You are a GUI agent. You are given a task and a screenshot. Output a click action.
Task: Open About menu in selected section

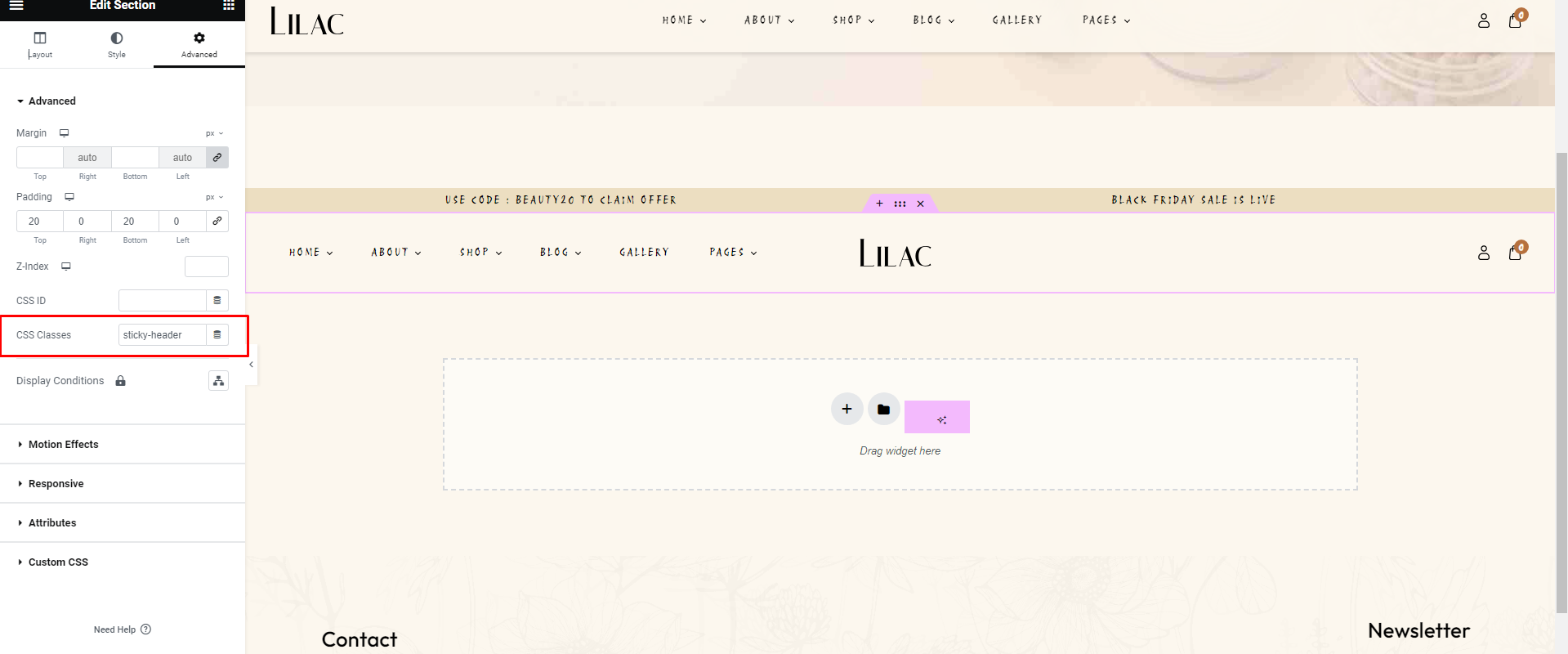click(x=396, y=253)
